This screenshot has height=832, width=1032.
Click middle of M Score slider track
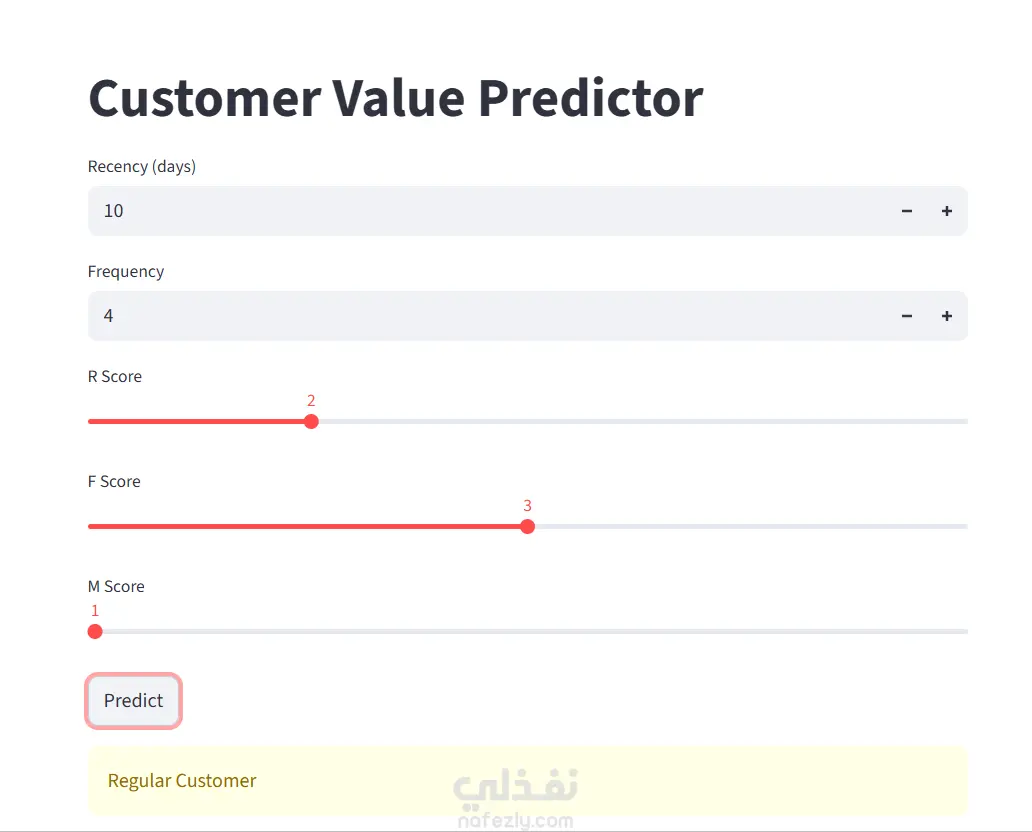click(528, 632)
